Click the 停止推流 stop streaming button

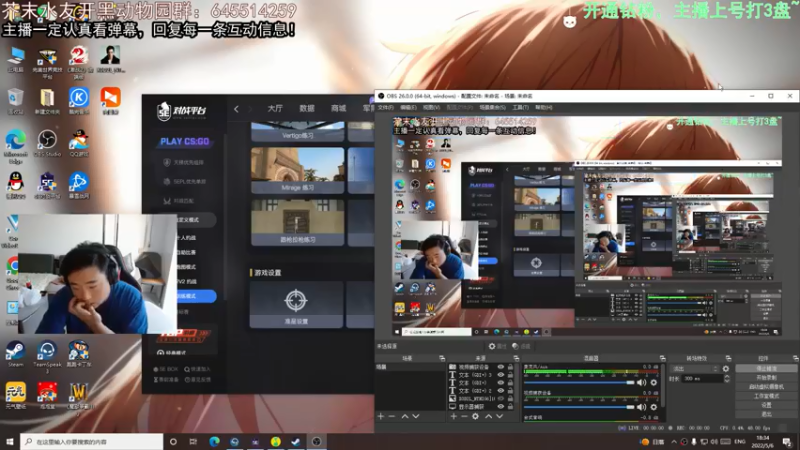766,368
